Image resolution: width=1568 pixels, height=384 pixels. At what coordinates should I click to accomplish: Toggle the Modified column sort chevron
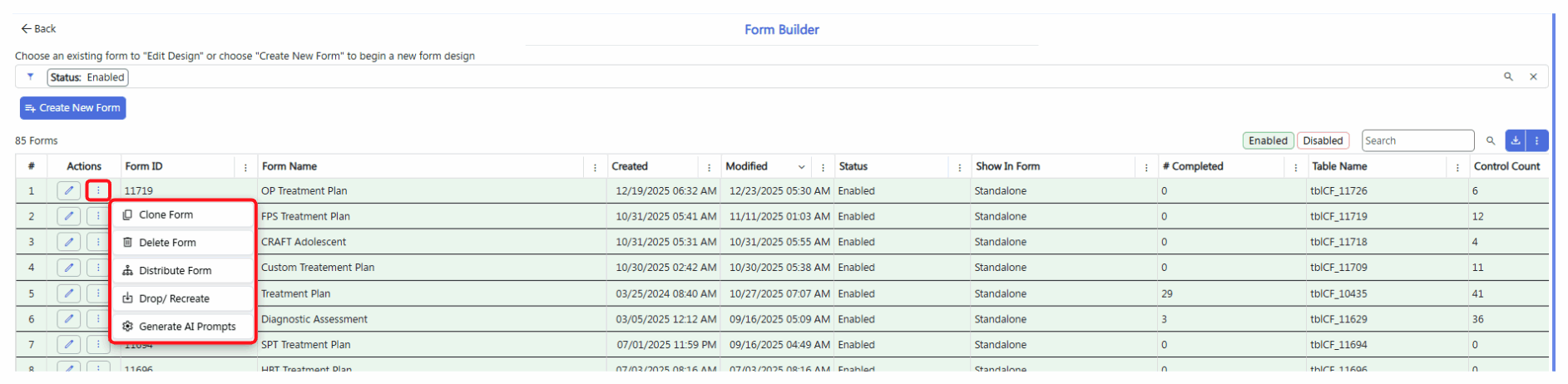802,167
